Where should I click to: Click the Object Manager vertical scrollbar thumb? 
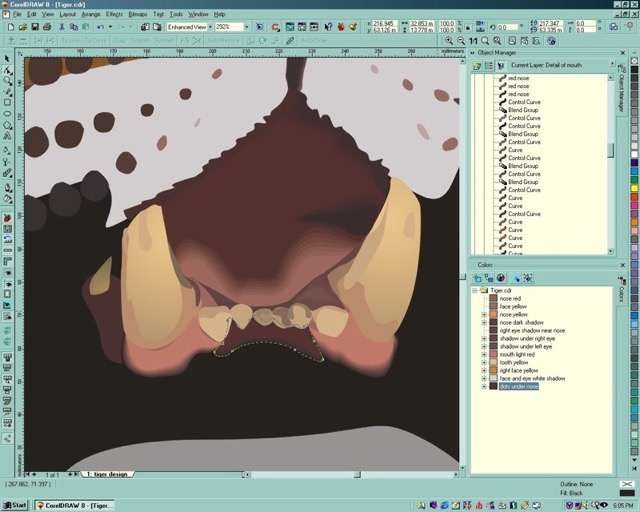coord(611,149)
